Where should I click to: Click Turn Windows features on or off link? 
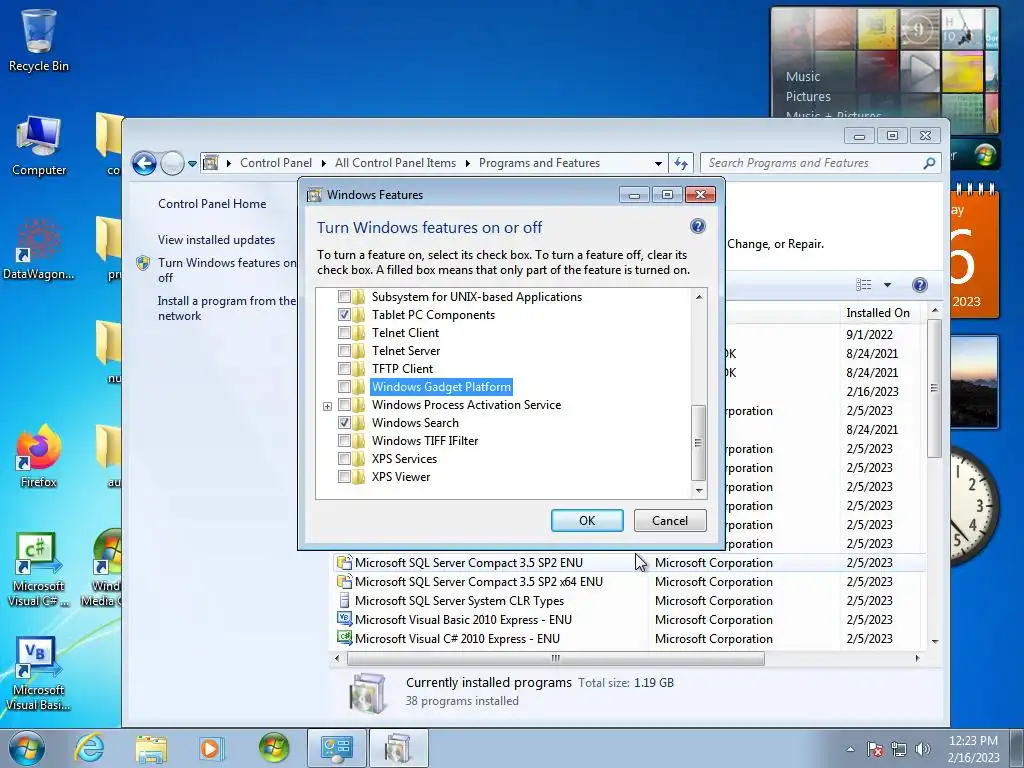coord(227,270)
